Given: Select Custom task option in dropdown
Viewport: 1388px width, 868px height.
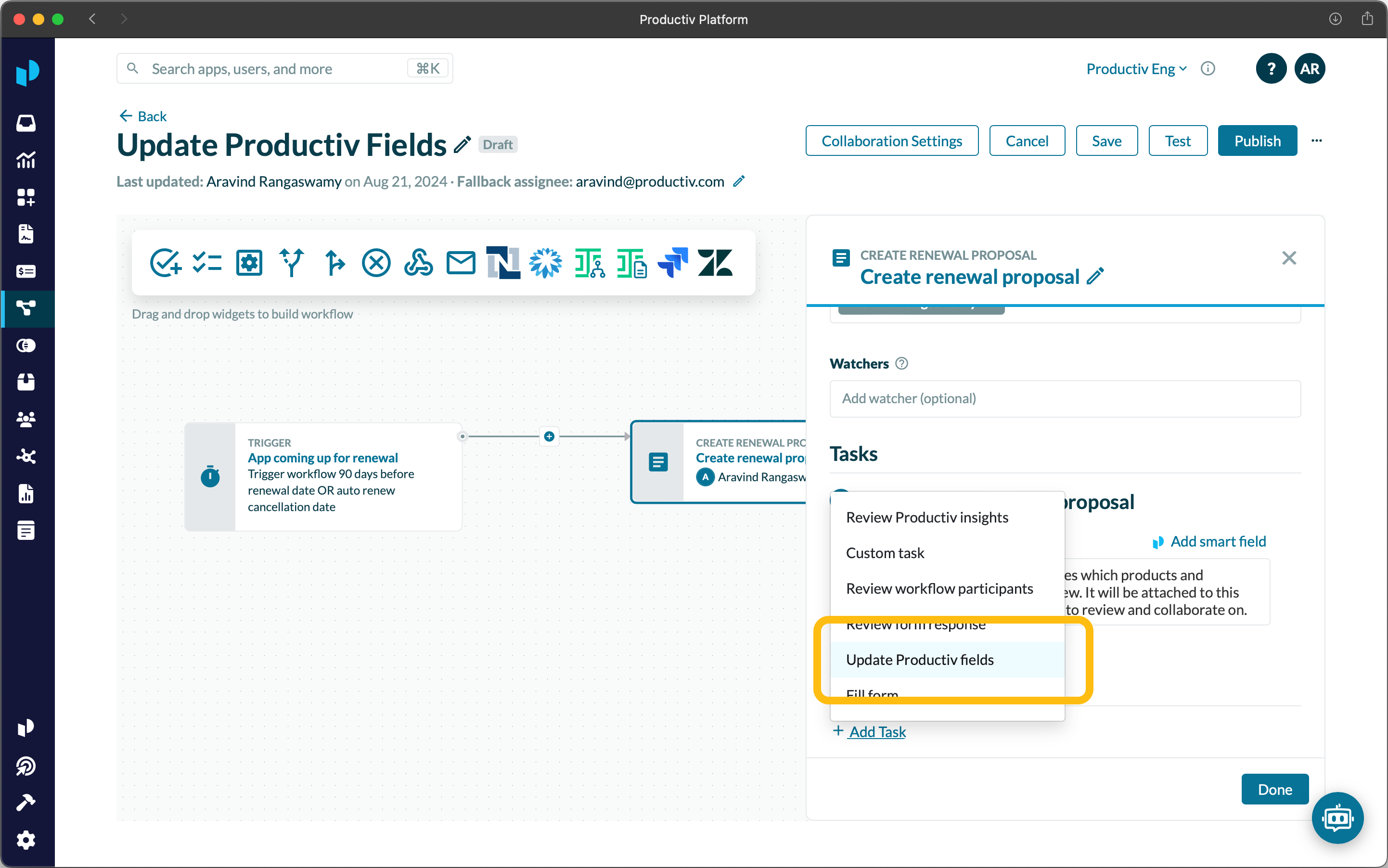Looking at the screenshot, I should click(x=885, y=553).
